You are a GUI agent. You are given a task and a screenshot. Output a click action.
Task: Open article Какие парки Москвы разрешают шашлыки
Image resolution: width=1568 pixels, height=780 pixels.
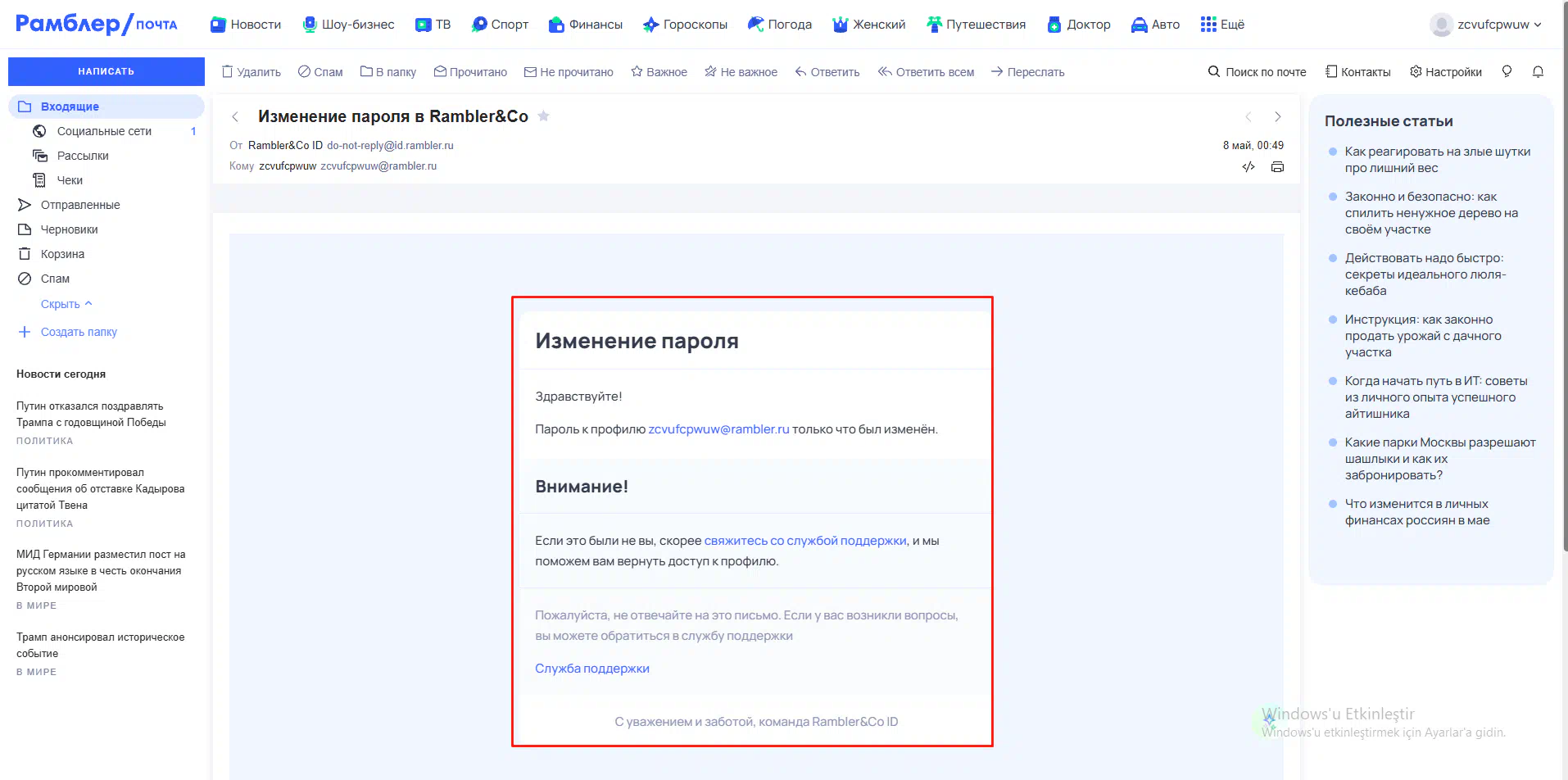coord(1440,459)
